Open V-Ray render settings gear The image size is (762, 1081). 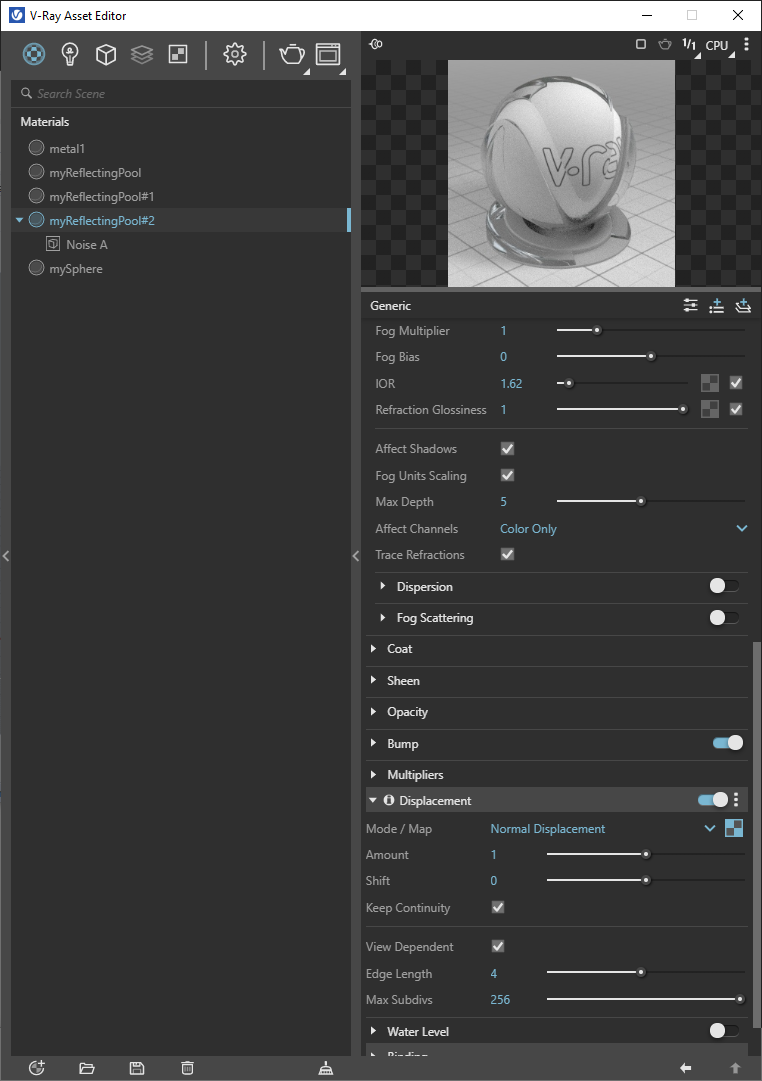[234, 54]
